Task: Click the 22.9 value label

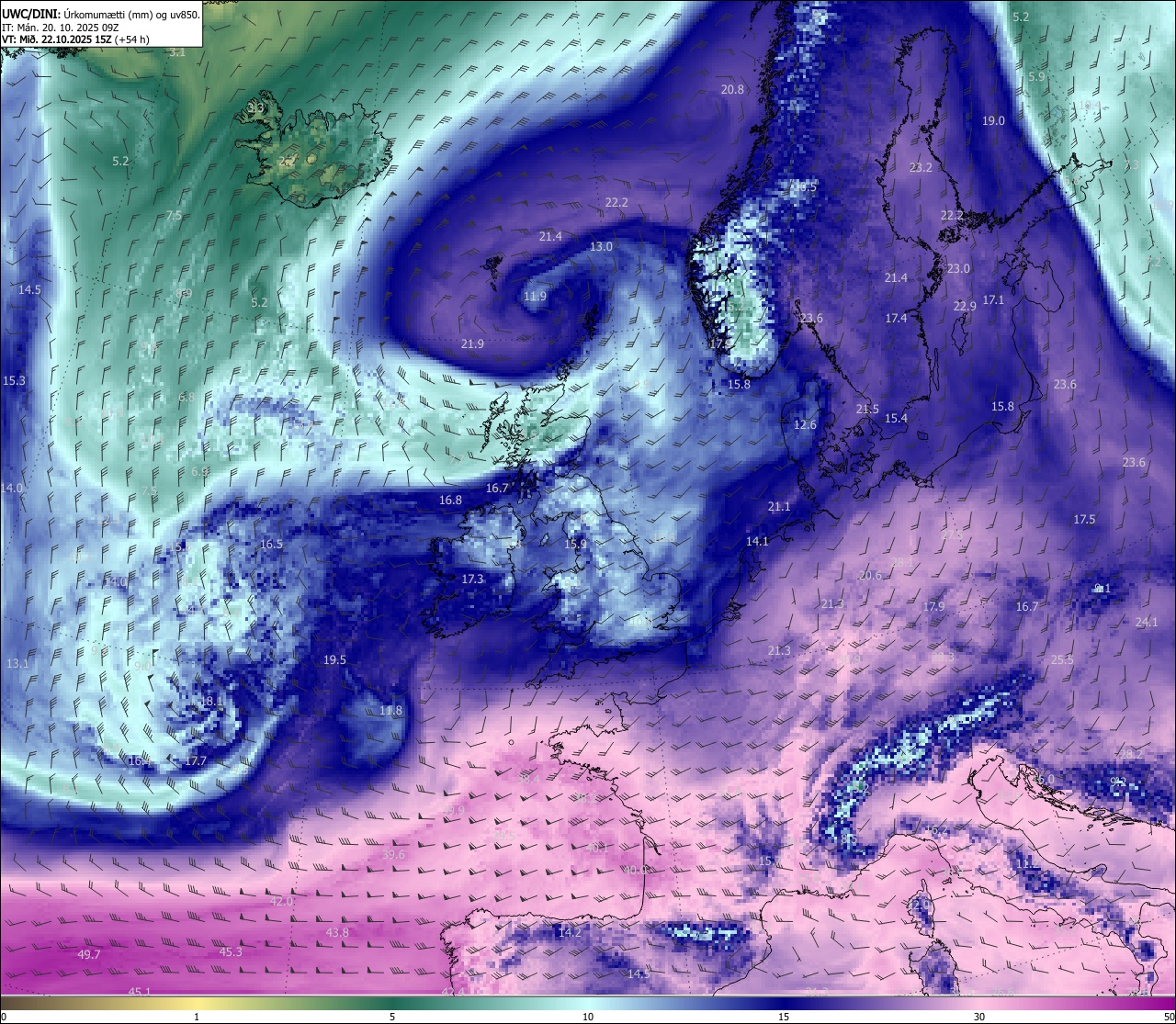Action: pos(964,306)
